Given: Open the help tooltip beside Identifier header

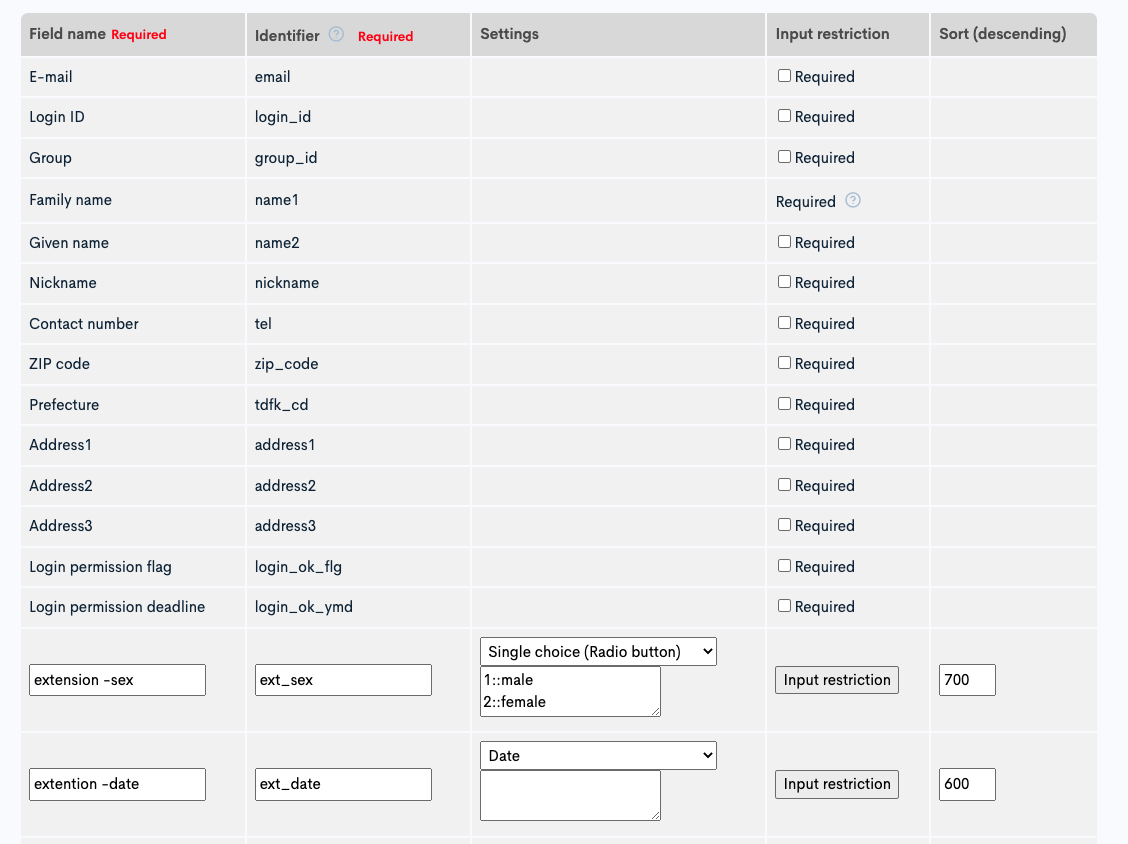Looking at the screenshot, I should [335, 33].
